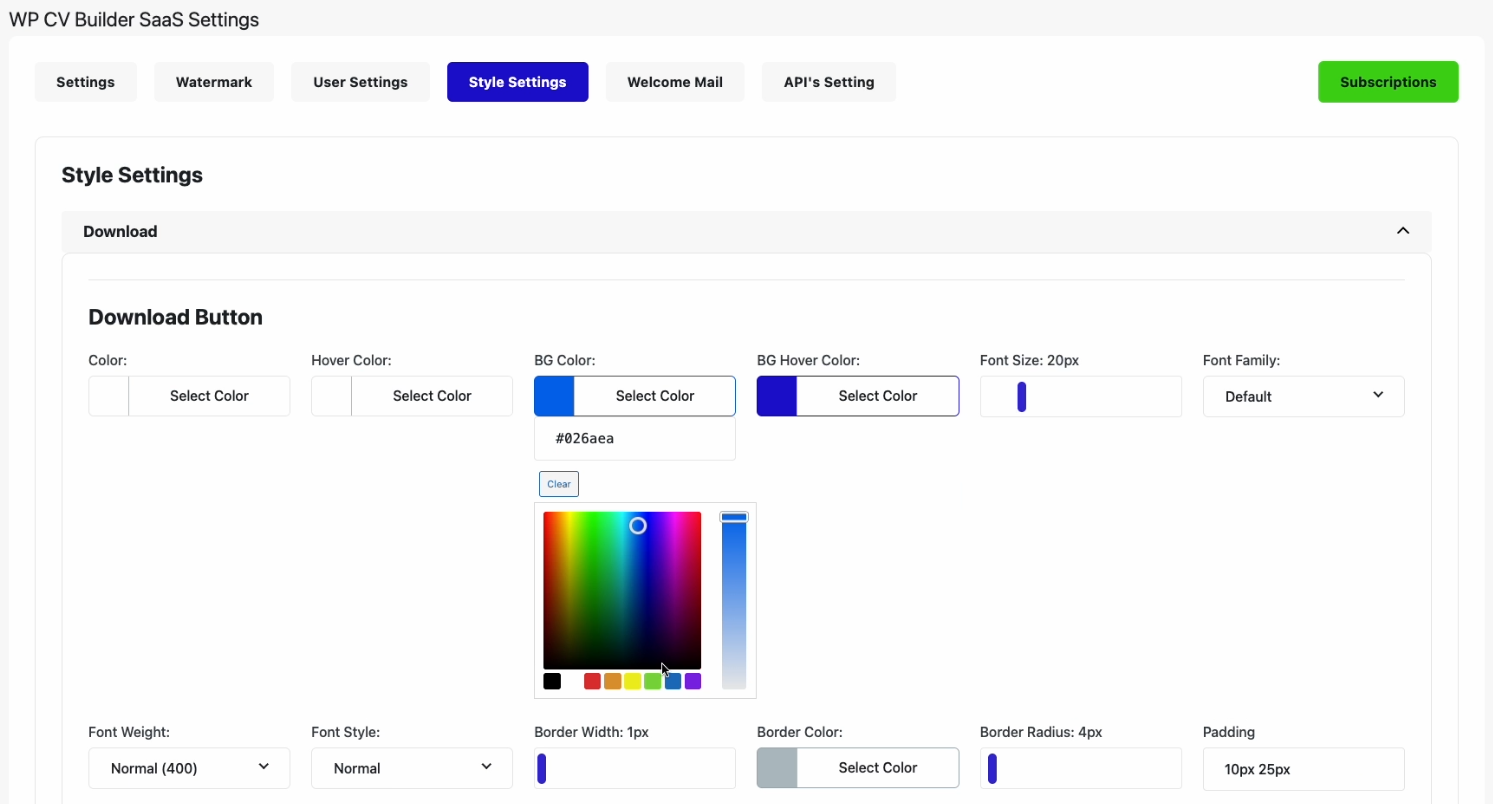The image size is (1493, 804).
Task: Pick the red palette color
Action: [x=592, y=681]
